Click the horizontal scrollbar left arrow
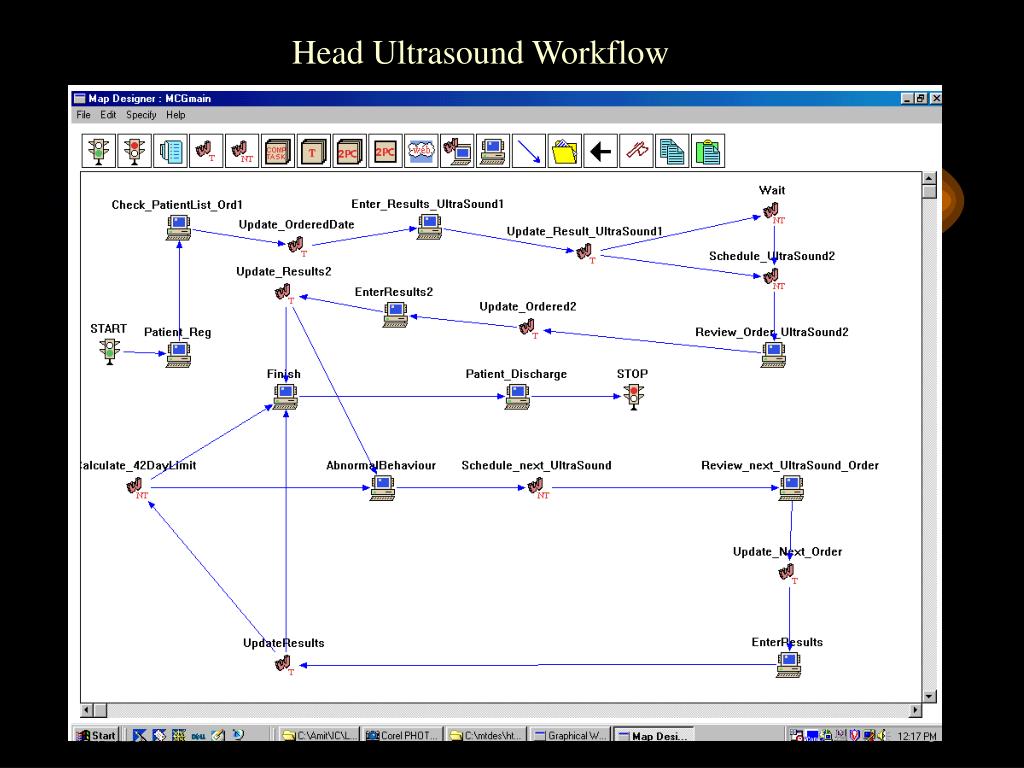The image size is (1024, 768). point(87,710)
